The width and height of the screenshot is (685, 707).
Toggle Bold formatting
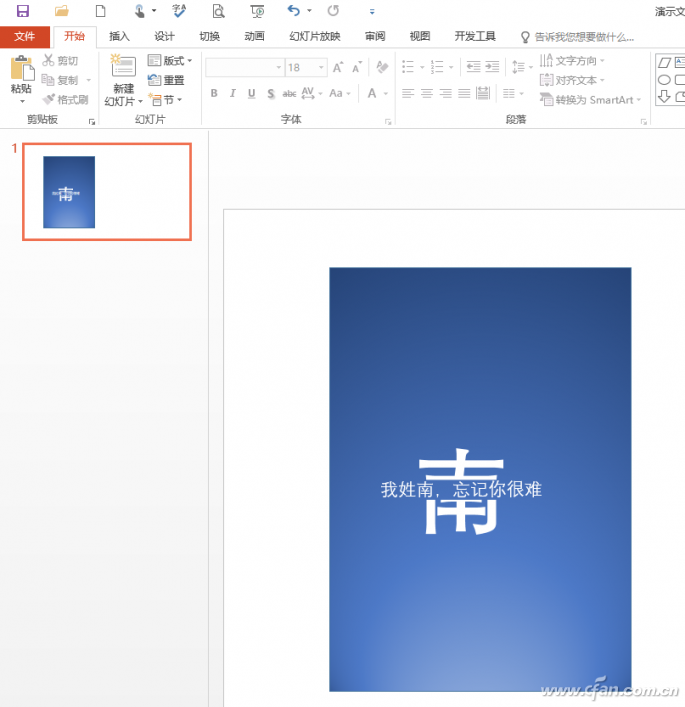point(214,93)
